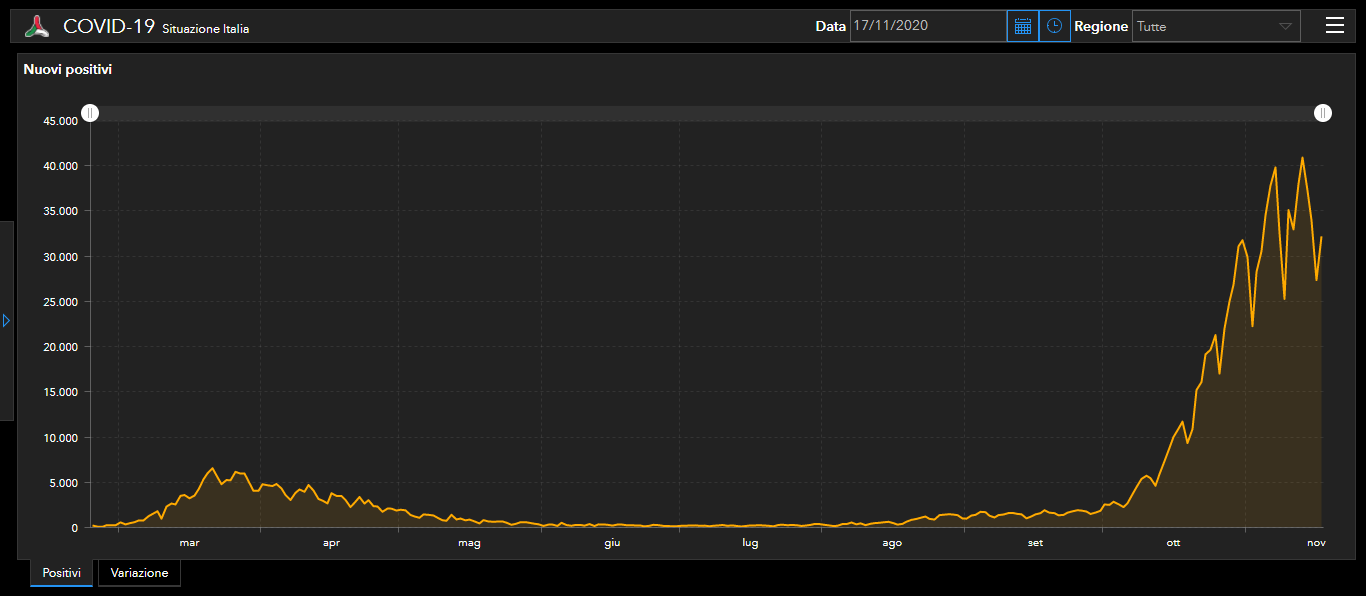Open the calendar date picker icon
Viewport: 1366px width, 596px height.
click(1022, 26)
